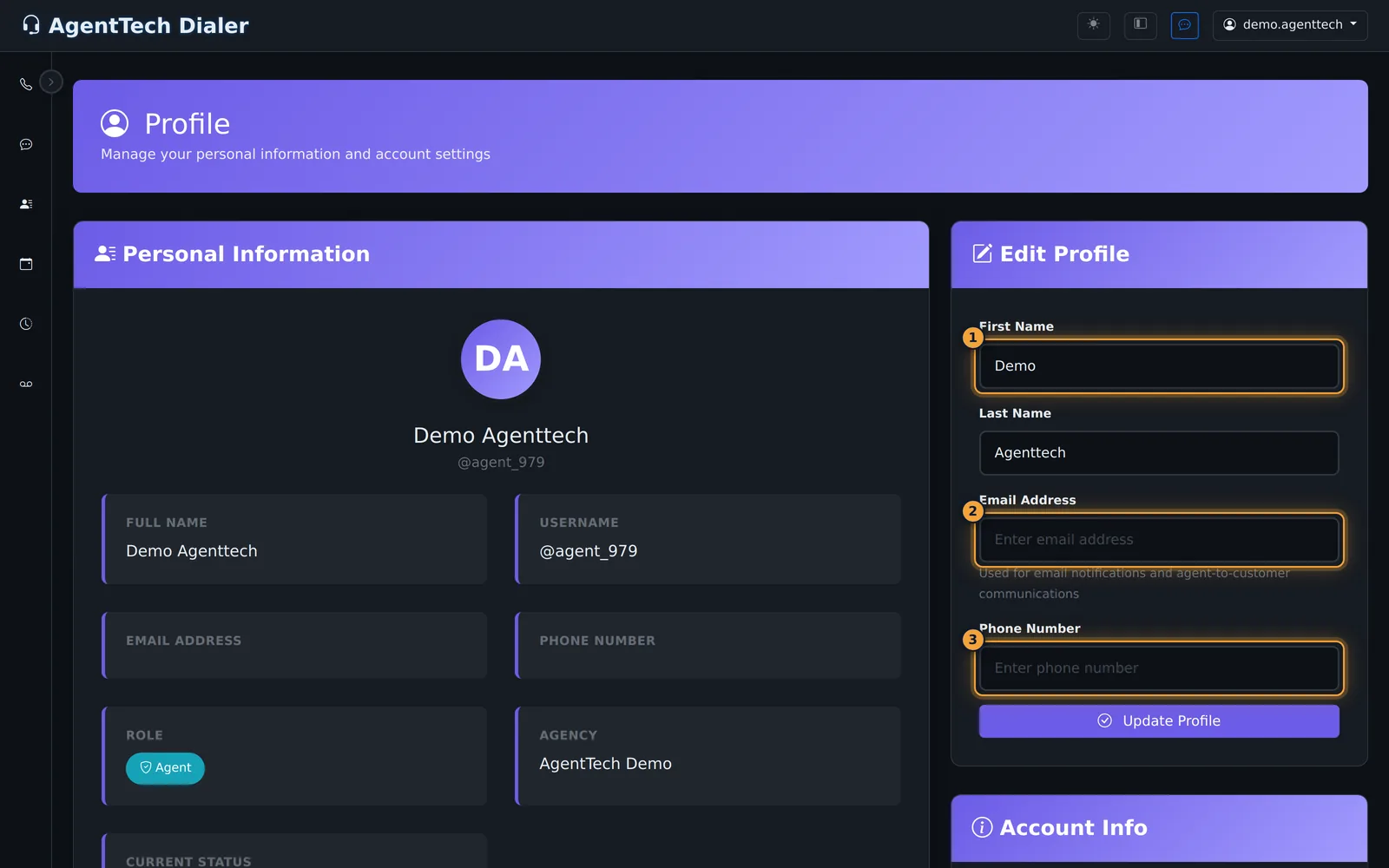
Task: Click the chat bubble icon in top bar
Action: [1184, 25]
